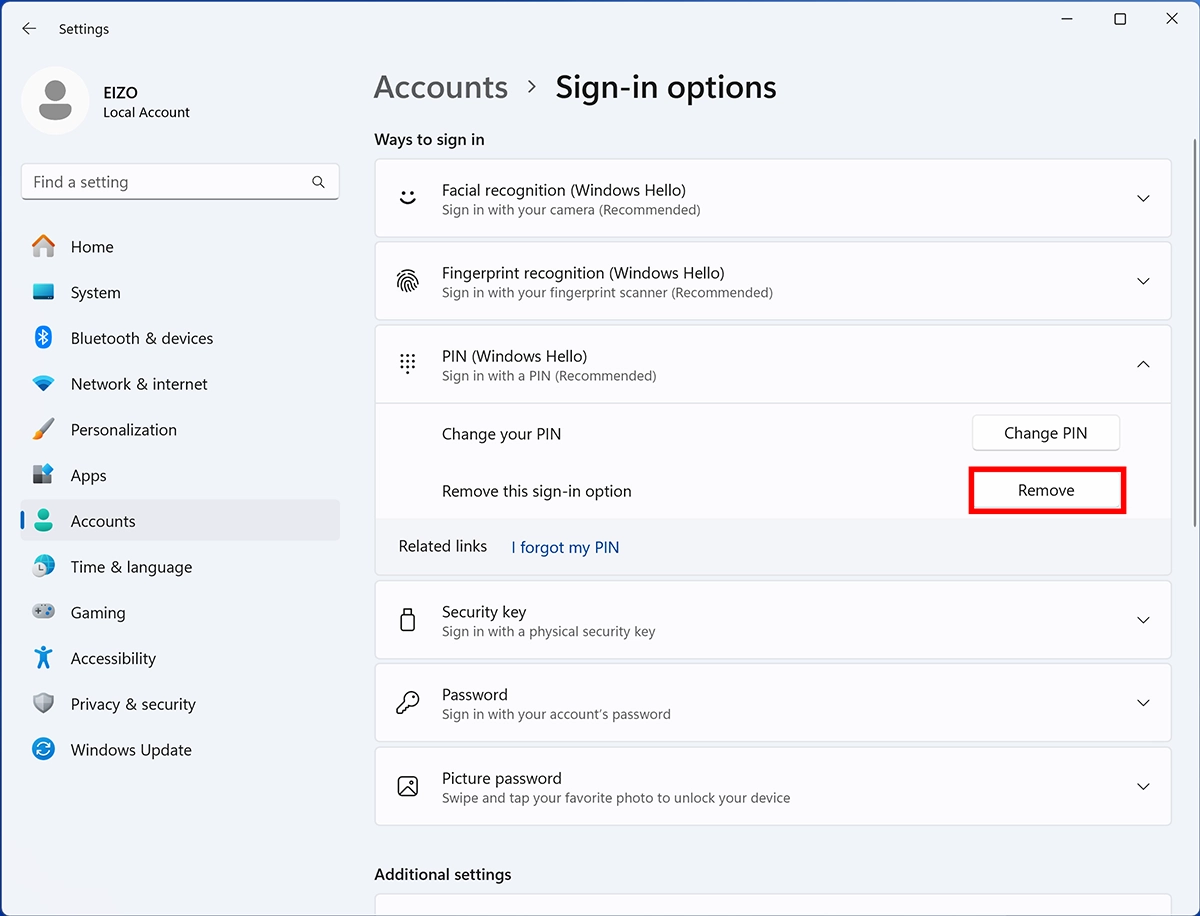Click the Password key icon
The width and height of the screenshot is (1200, 916).
(x=407, y=703)
